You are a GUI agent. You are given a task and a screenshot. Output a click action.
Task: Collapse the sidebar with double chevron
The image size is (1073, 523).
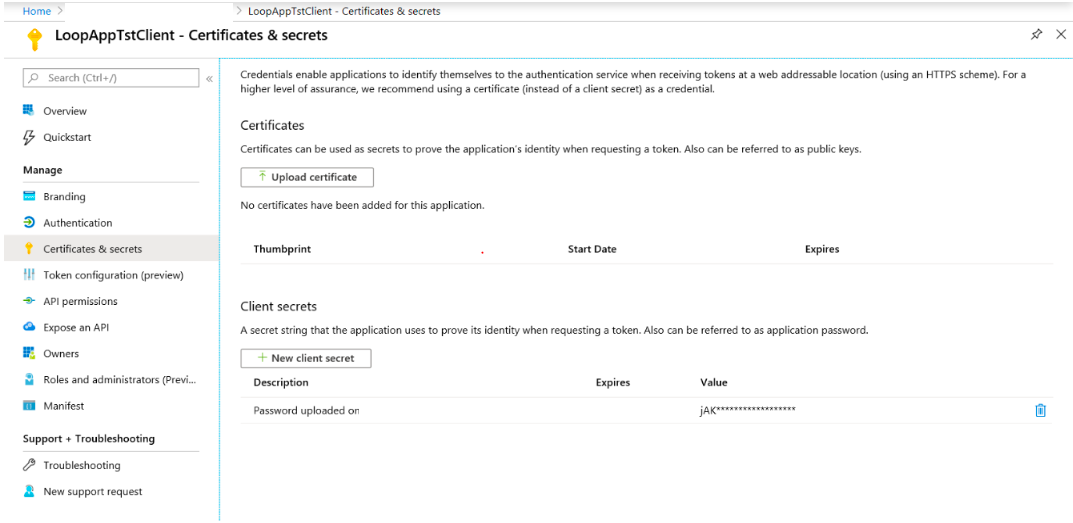click(209, 79)
